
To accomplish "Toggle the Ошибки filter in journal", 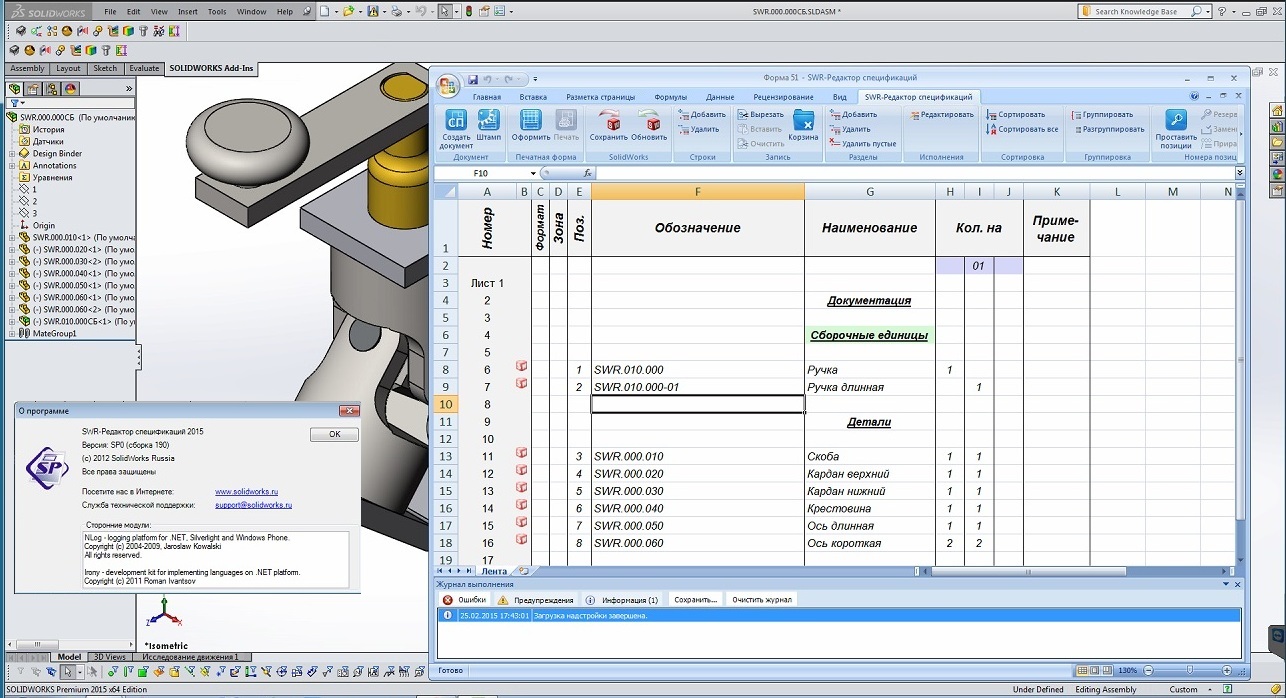I will (465, 599).
